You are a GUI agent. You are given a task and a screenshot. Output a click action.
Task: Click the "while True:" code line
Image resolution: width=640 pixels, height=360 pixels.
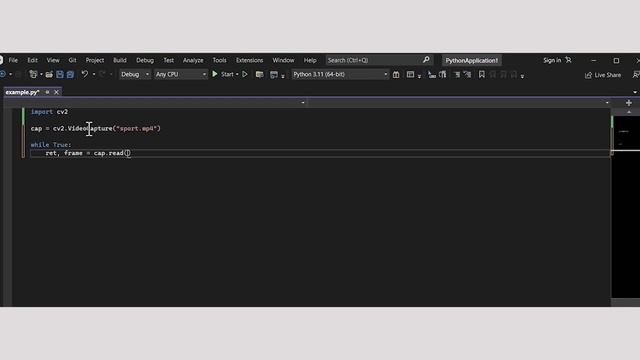[x=51, y=145]
